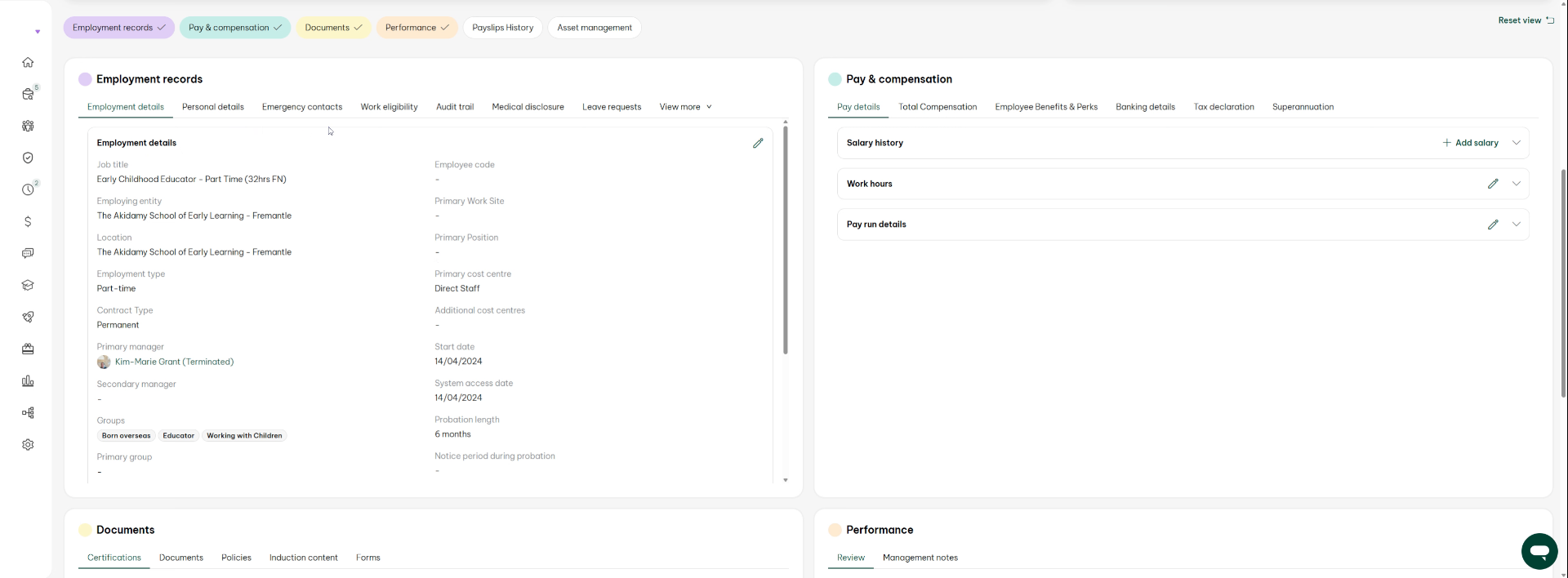The height and width of the screenshot is (578, 1568).
Task: Click the Add salary button
Action: [x=1471, y=143]
